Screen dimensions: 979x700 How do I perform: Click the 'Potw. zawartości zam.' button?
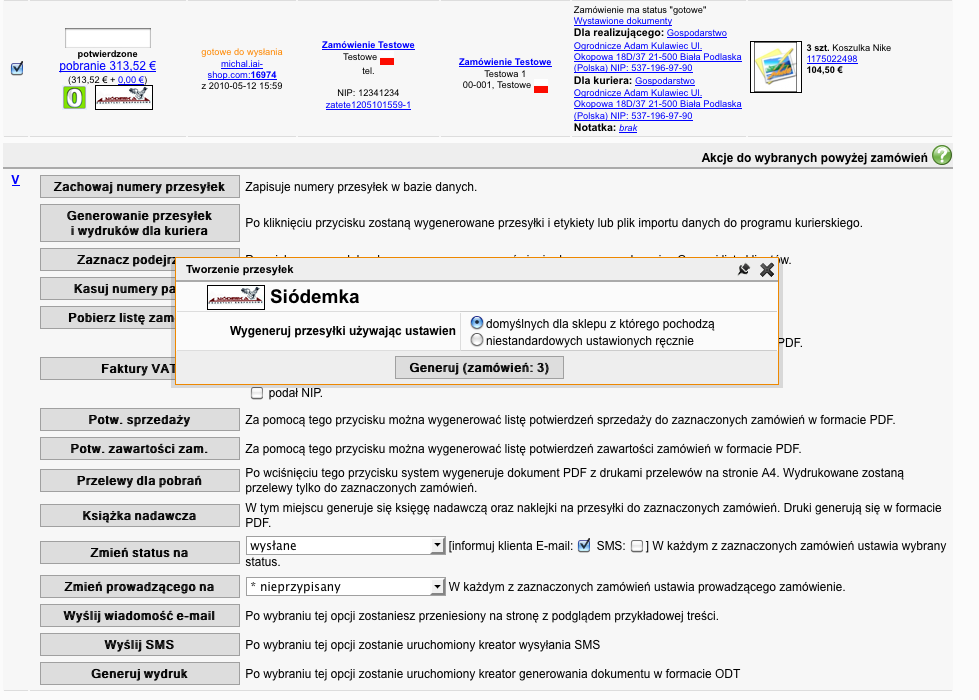(x=140, y=448)
